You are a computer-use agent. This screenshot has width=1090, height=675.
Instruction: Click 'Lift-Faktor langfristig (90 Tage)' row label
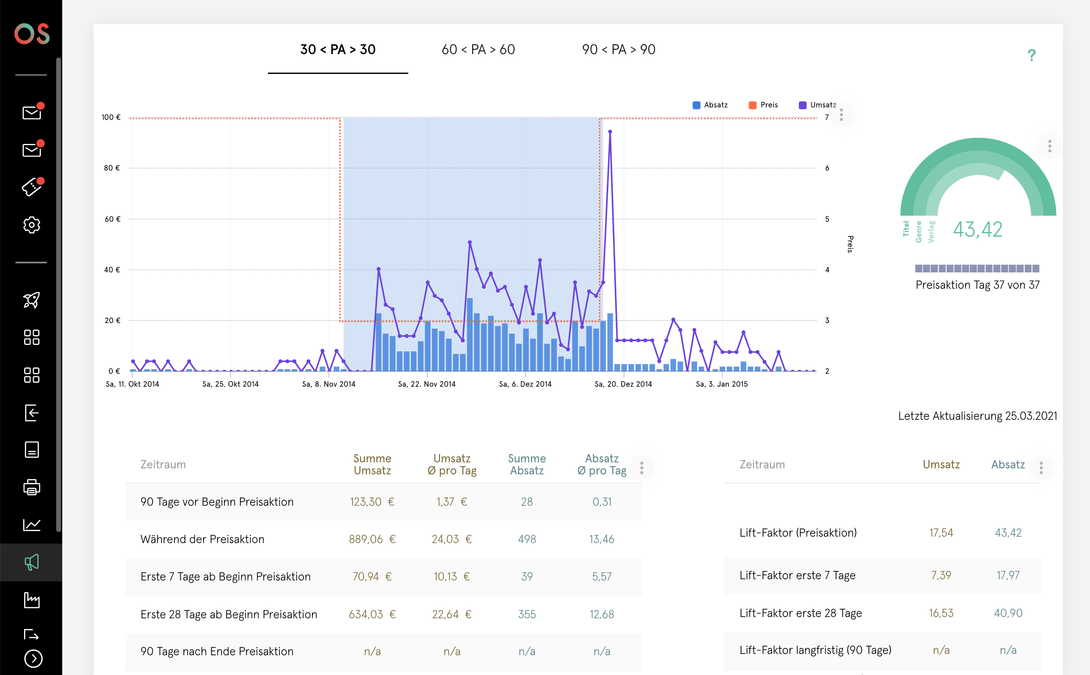point(815,650)
